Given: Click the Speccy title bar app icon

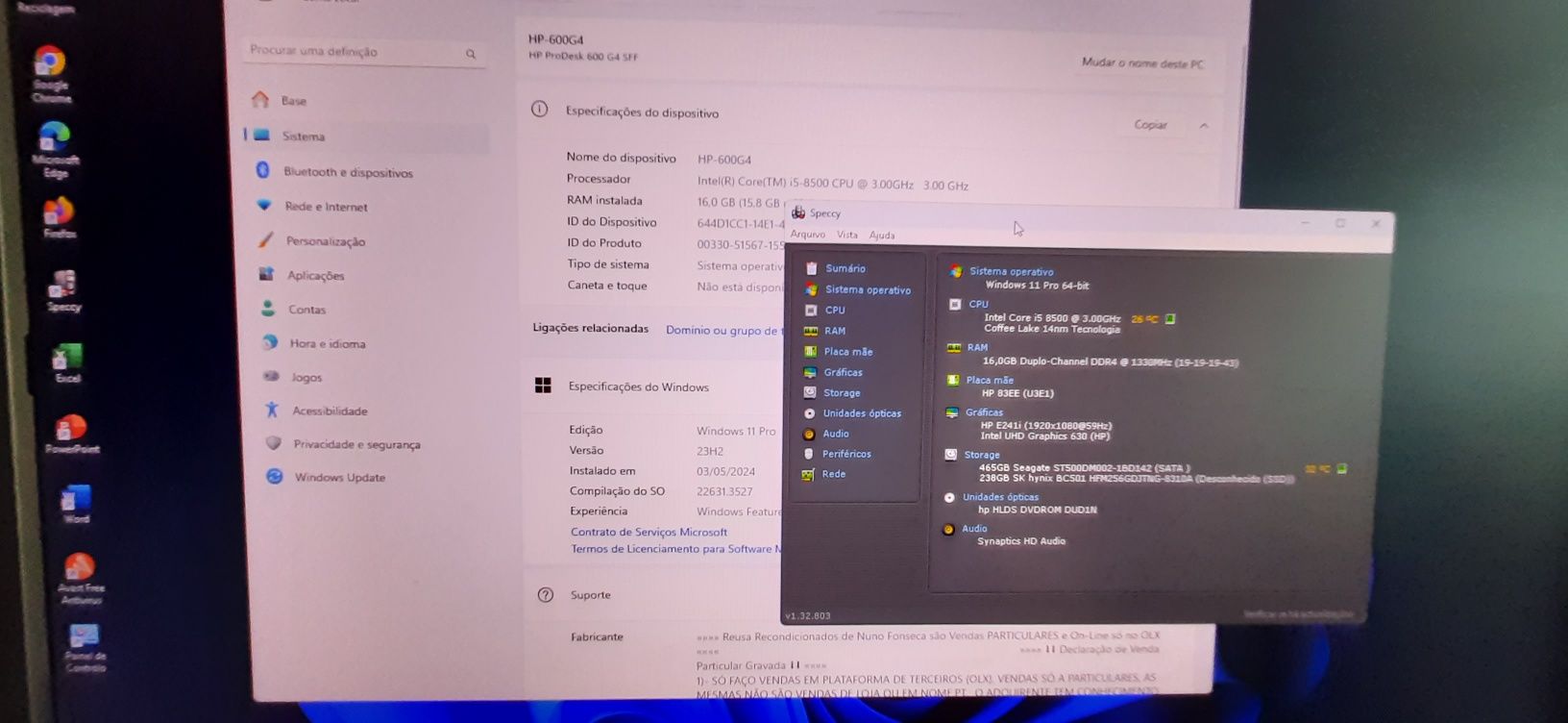Looking at the screenshot, I should tap(798, 212).
